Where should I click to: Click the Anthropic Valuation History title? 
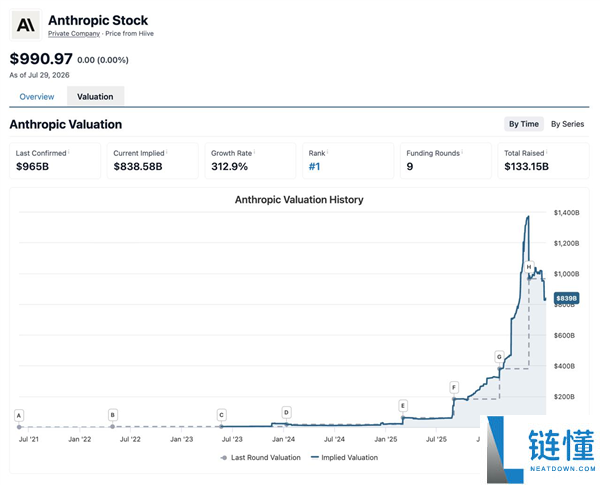coord(299,200)
